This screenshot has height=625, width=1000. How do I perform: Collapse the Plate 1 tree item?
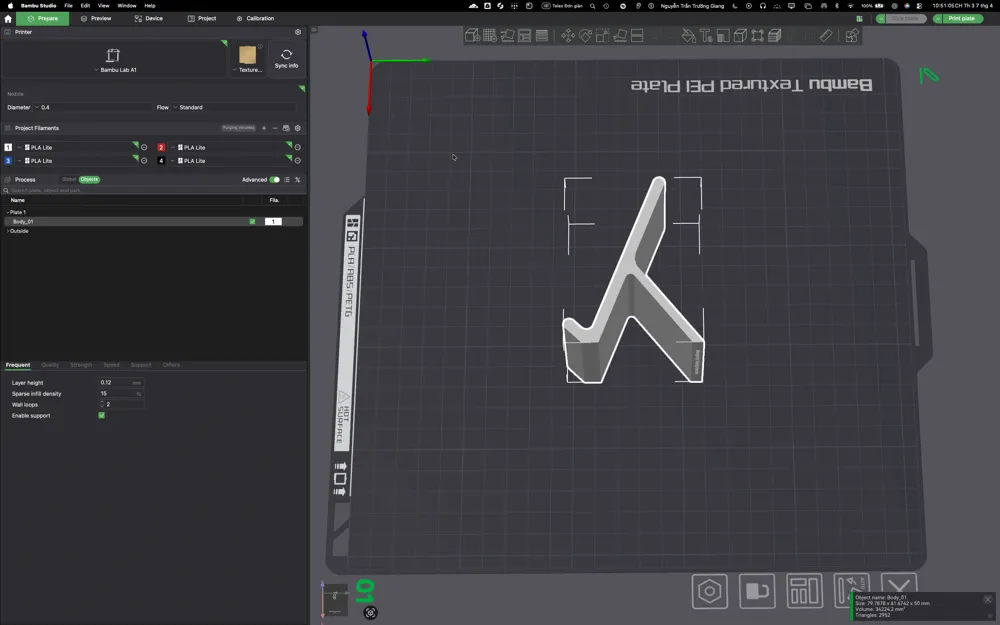[9, 211]
